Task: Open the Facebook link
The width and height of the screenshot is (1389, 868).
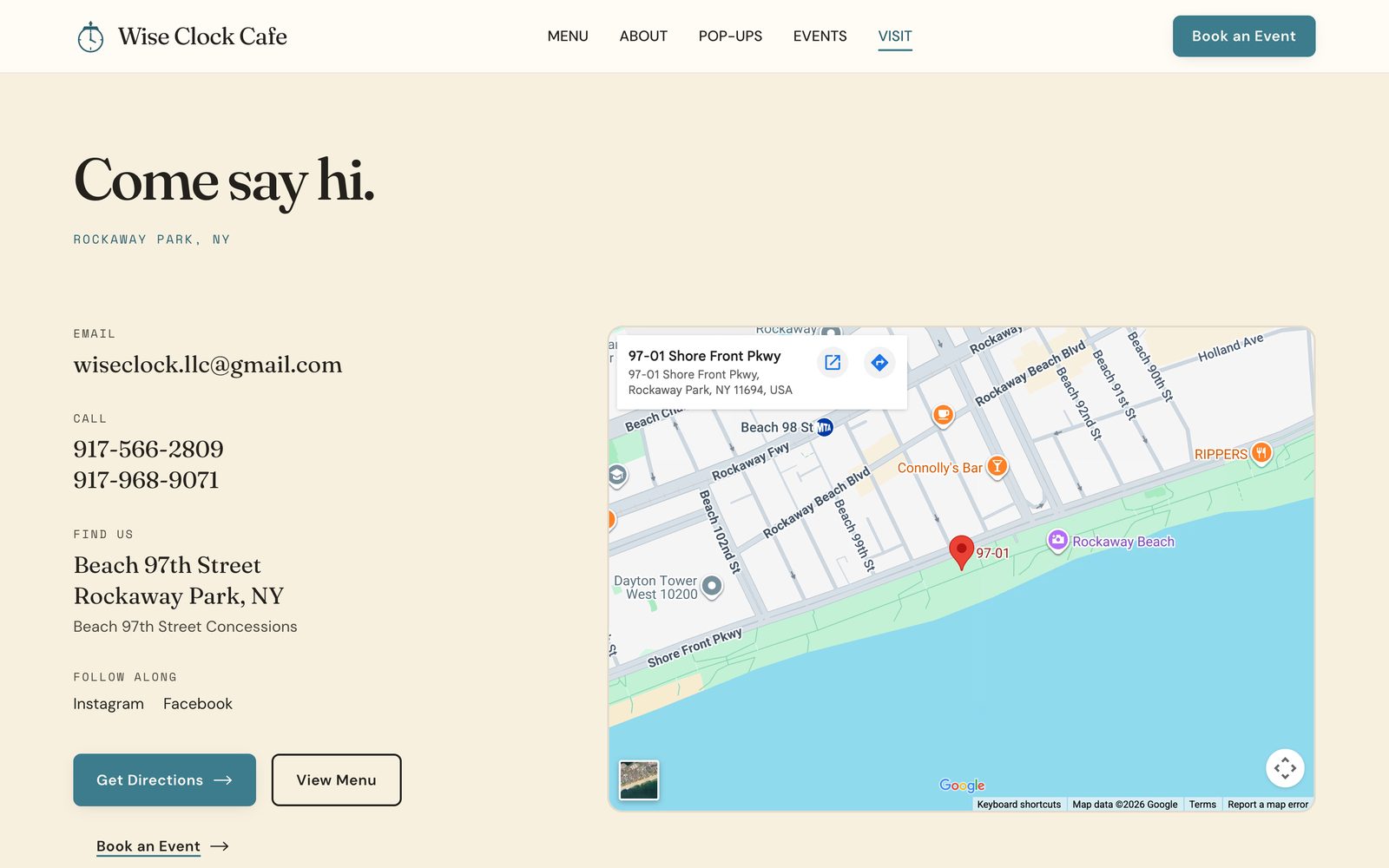Action: [198, 704]
